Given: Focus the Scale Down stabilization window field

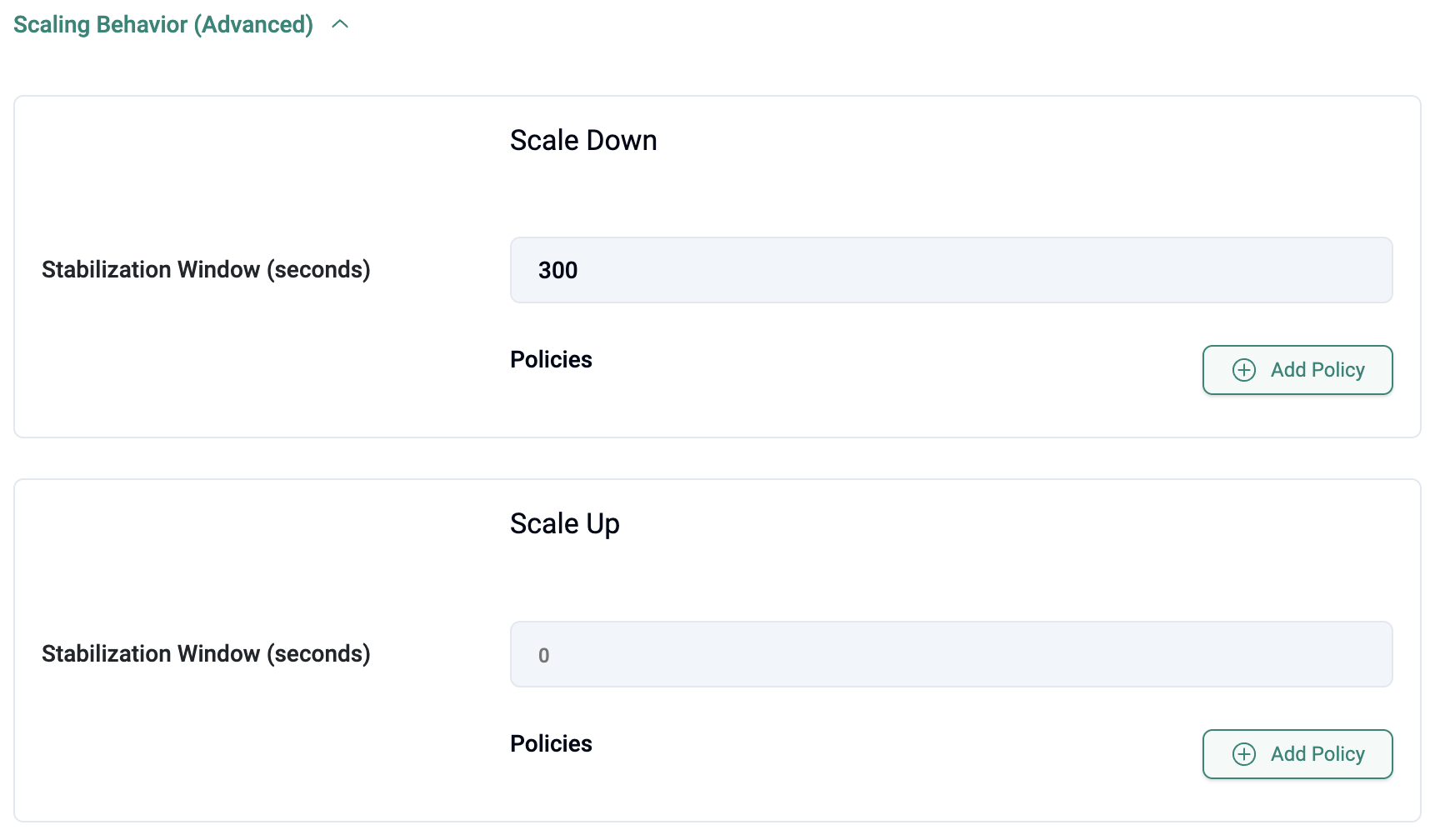Looking at the screenshot, I should [950, 270].
